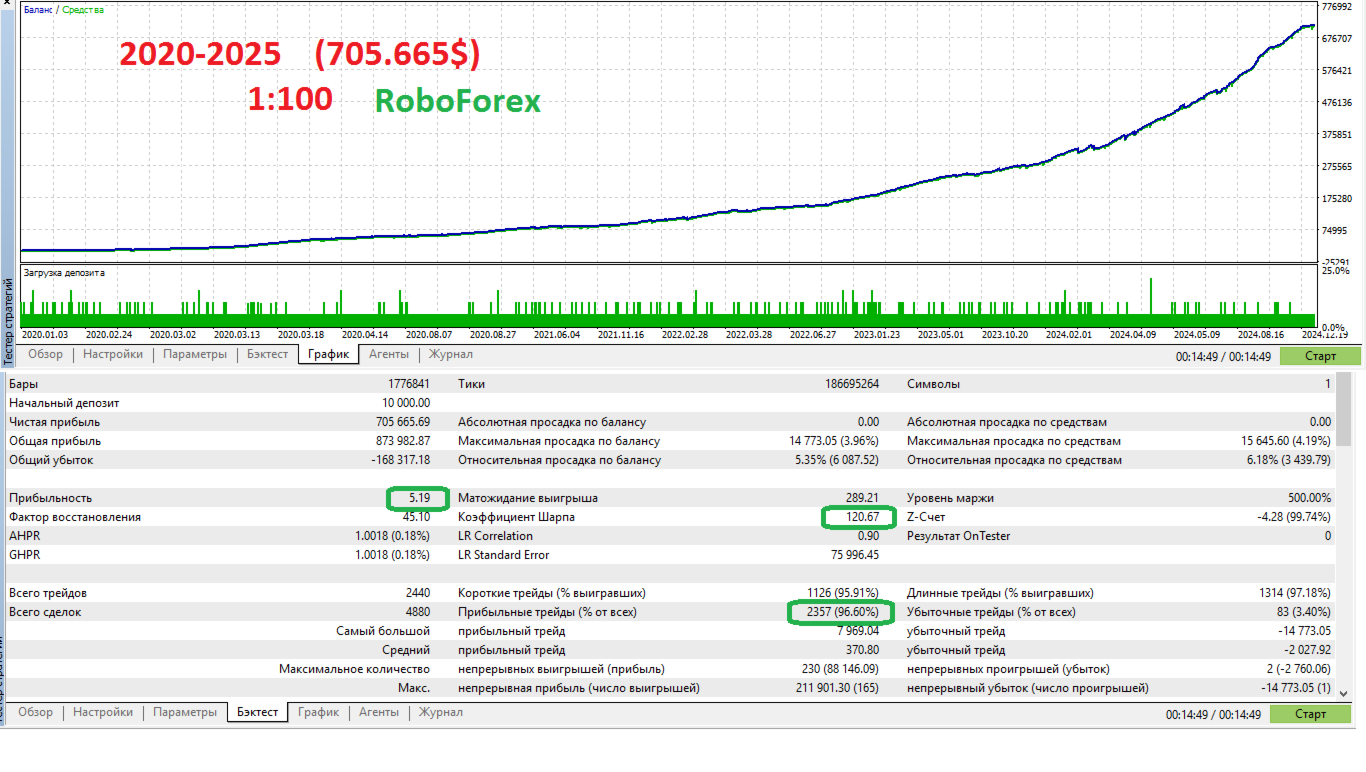This screenshot has width=1366, height=772.
Task: Click the 2020.01.03 date on the chart axis
Action: [45, 335]
